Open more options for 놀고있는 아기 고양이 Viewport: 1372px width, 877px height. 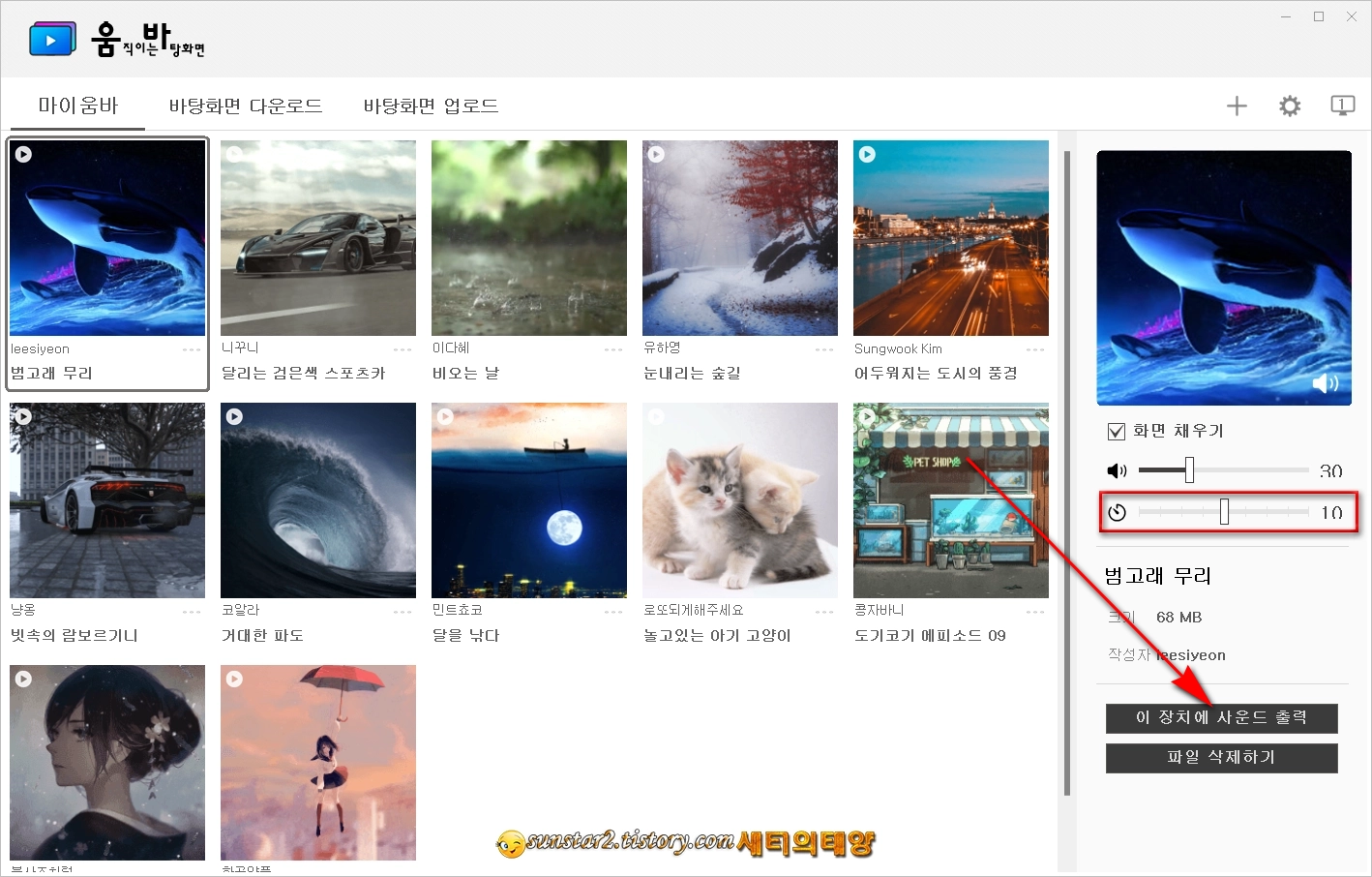(x=824, y=612)
